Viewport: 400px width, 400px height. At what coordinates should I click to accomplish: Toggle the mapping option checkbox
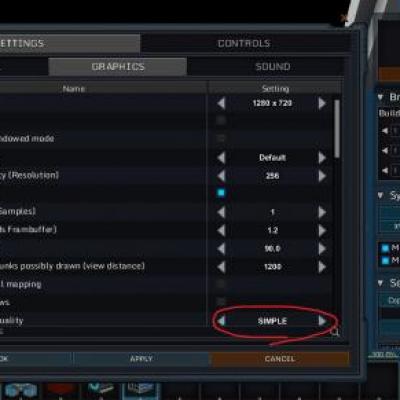pos(221,284)
